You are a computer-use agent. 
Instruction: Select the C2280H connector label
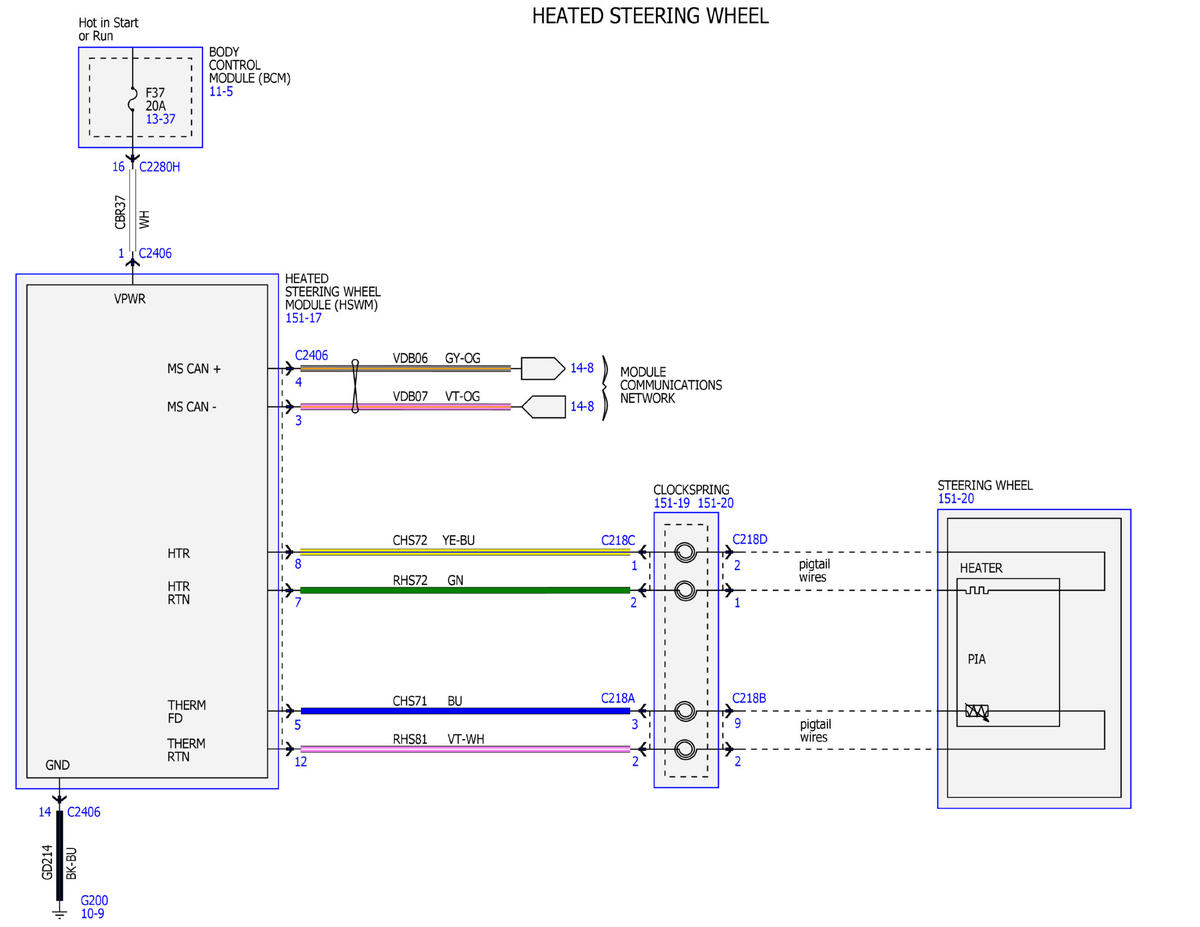pyautogui.click(x=159, y=167)
